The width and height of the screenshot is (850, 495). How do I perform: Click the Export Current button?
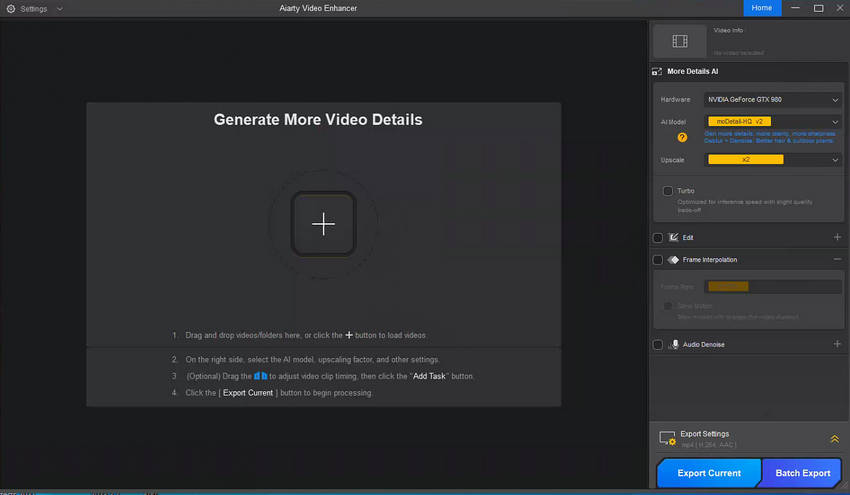[709, 473]
